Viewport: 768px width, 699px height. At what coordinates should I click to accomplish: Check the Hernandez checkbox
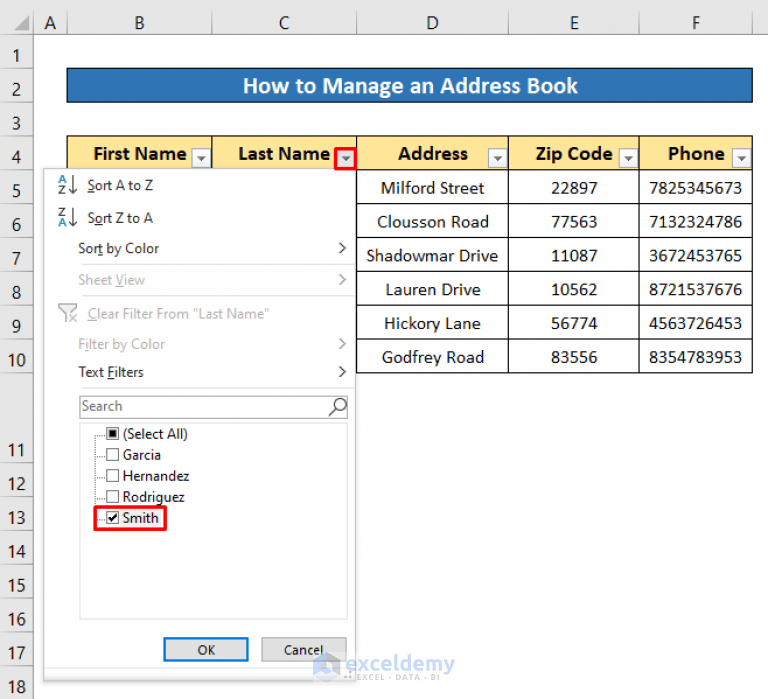point(113,476)
